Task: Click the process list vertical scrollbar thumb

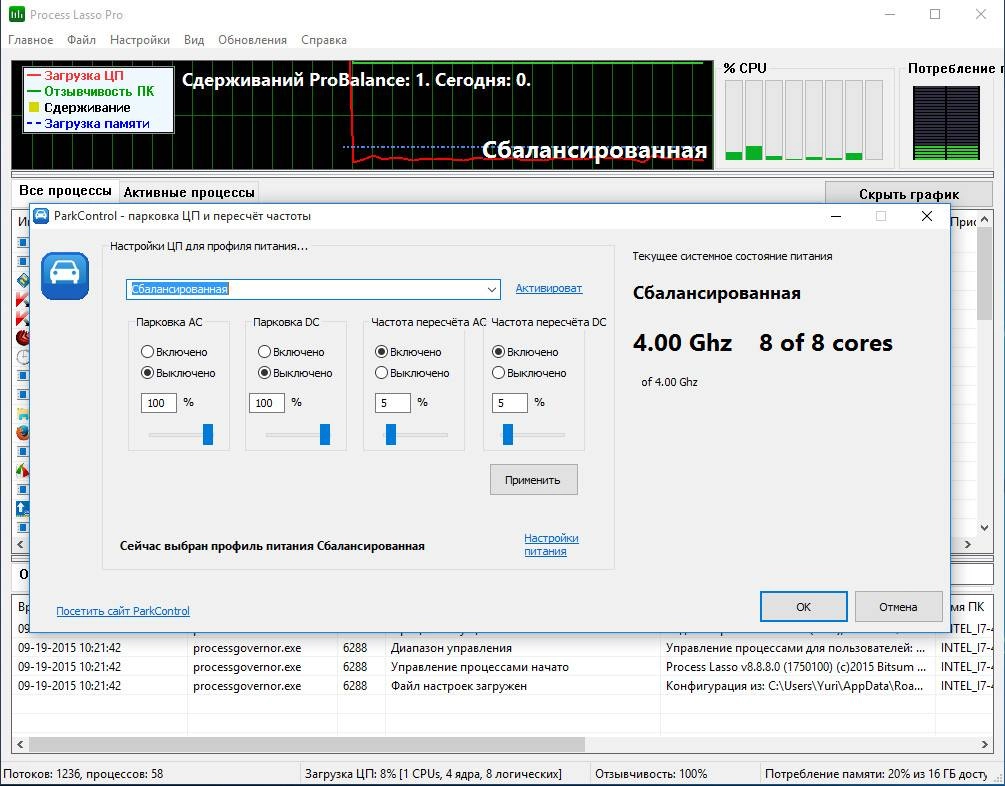Action: [x=984, y=274]
